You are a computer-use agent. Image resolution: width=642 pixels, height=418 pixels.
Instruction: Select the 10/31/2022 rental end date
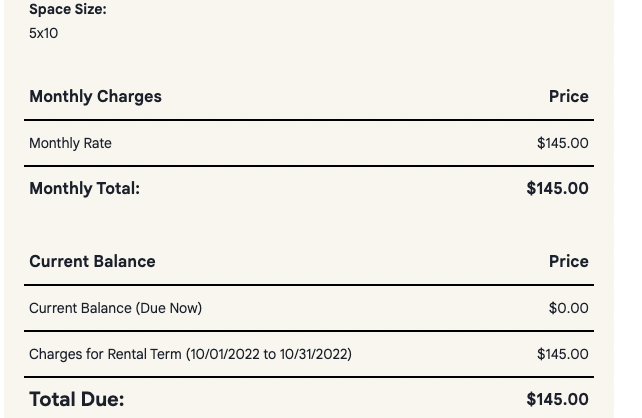pyautogui.click(x=313, y=354)
